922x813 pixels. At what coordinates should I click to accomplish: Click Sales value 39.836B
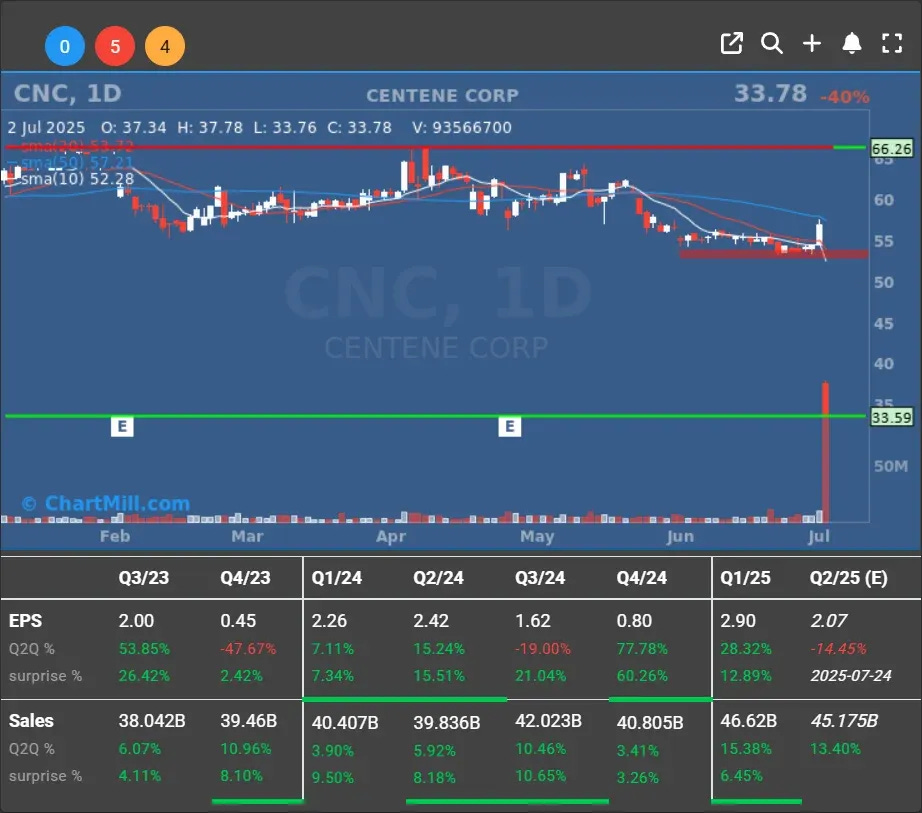coord(446,722)
